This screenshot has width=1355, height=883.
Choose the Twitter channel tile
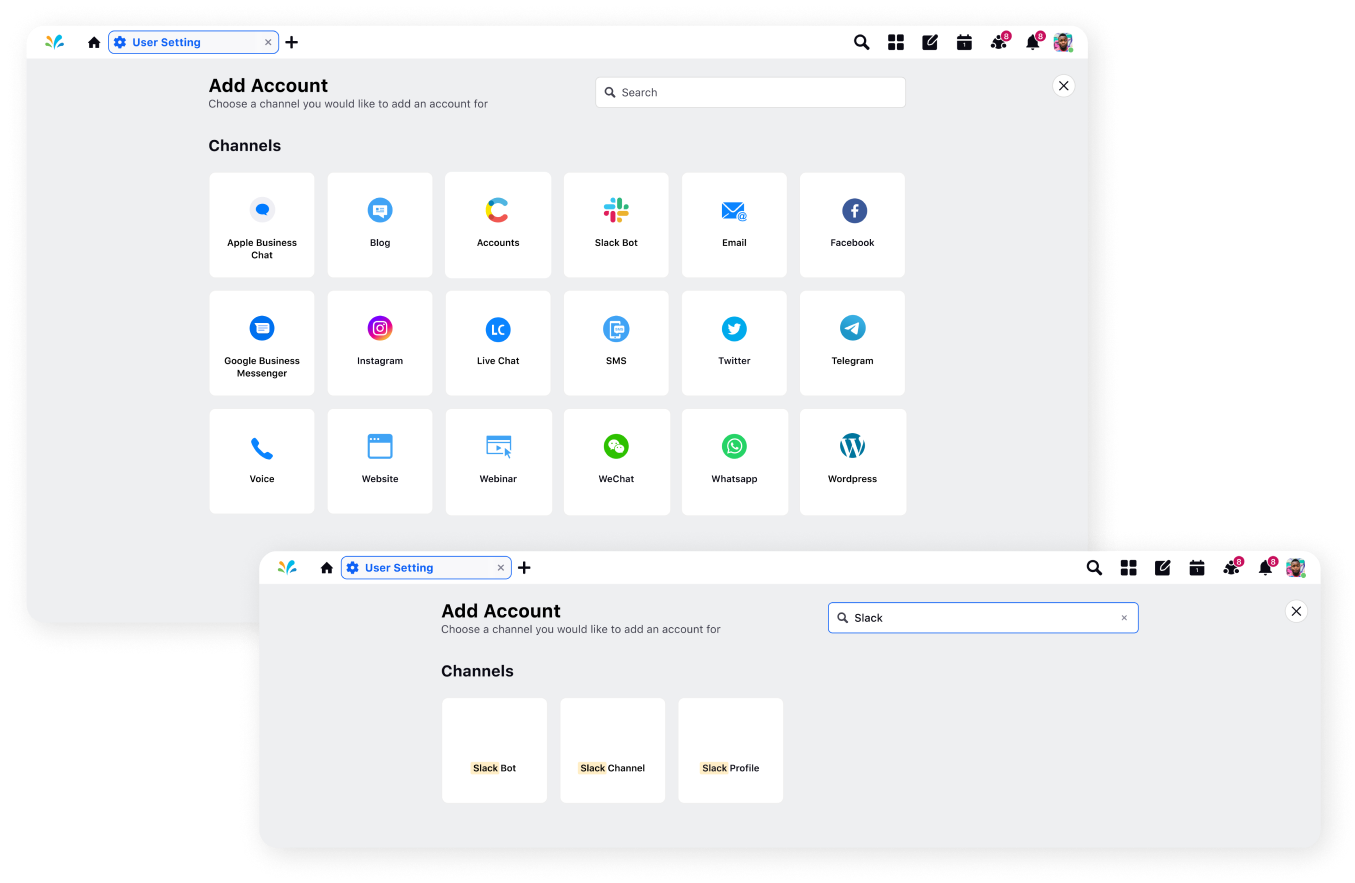point(734,343)
